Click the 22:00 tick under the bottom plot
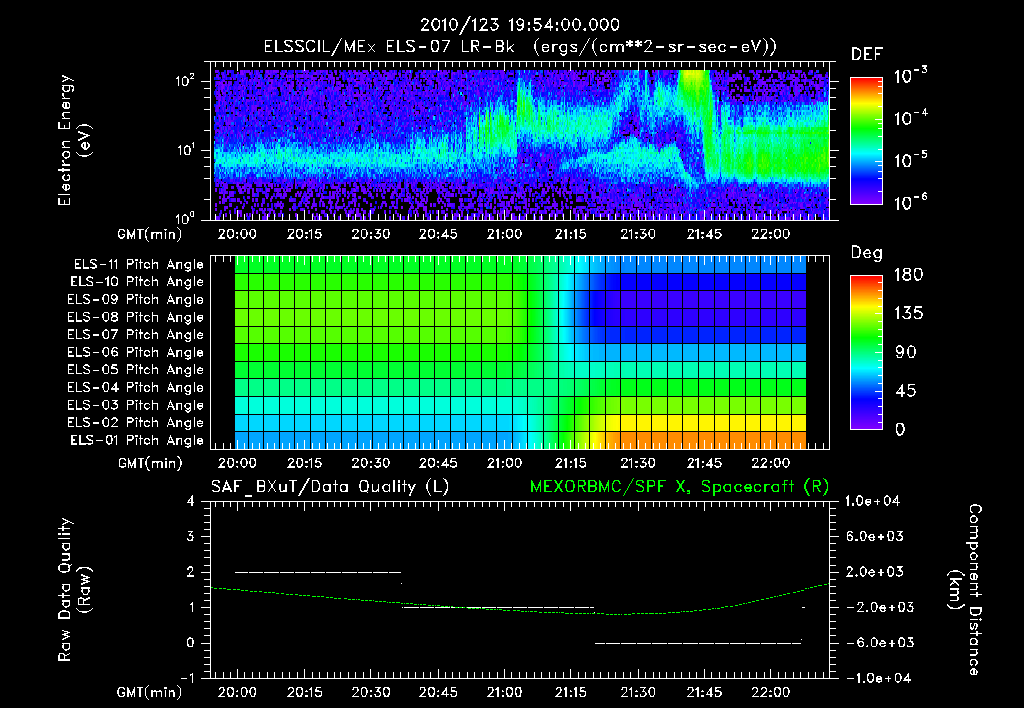Viewport: 1024px width, 708px height. (771, 692)
